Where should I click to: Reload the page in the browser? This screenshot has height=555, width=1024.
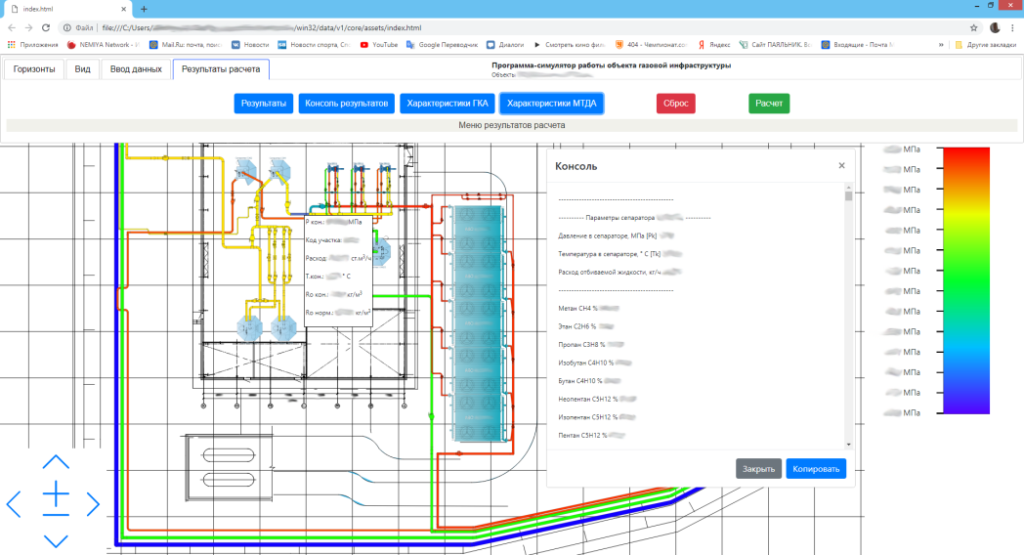pyautogui.click(x=45, y=27)
